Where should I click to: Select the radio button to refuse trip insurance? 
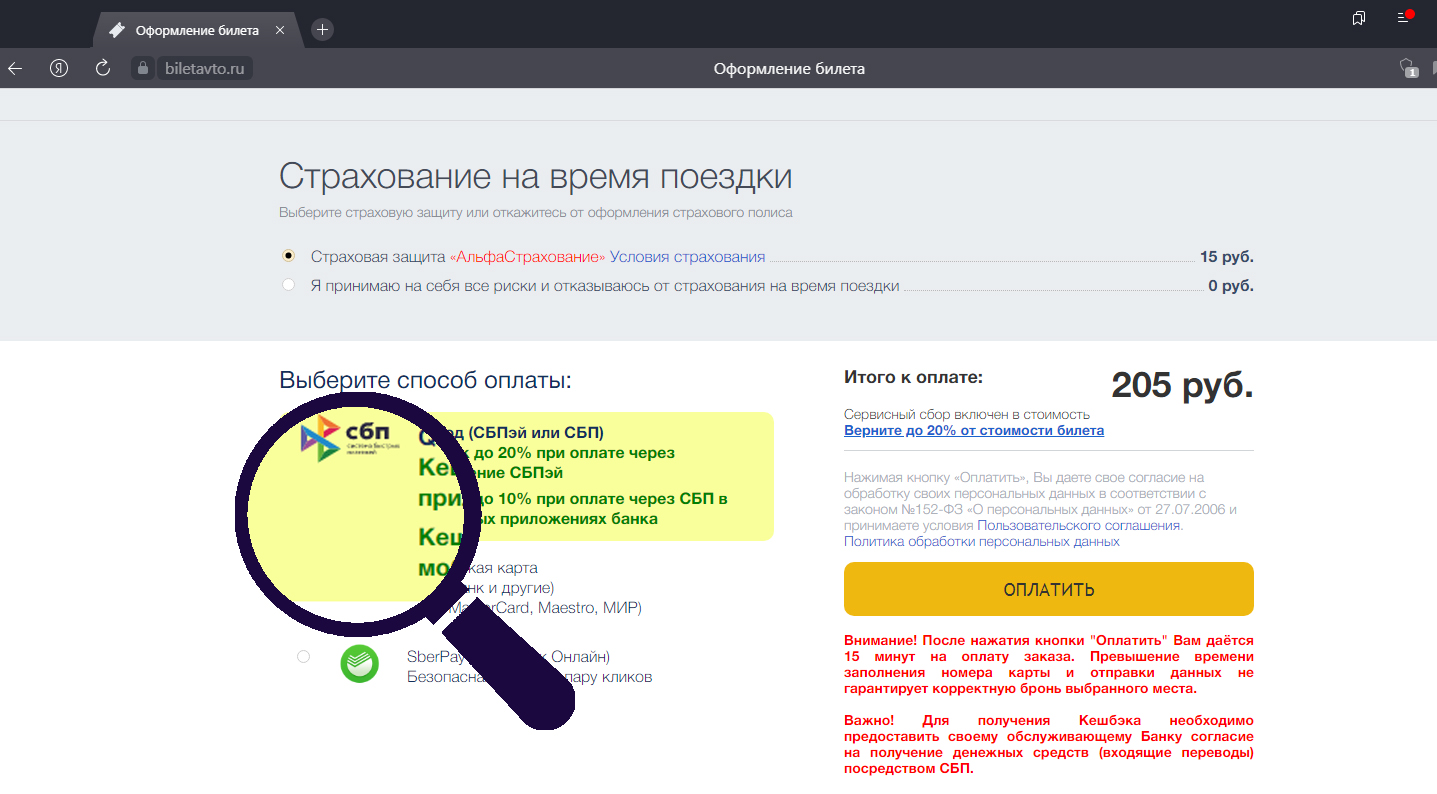pyautogui.click(x=289, y=285)
